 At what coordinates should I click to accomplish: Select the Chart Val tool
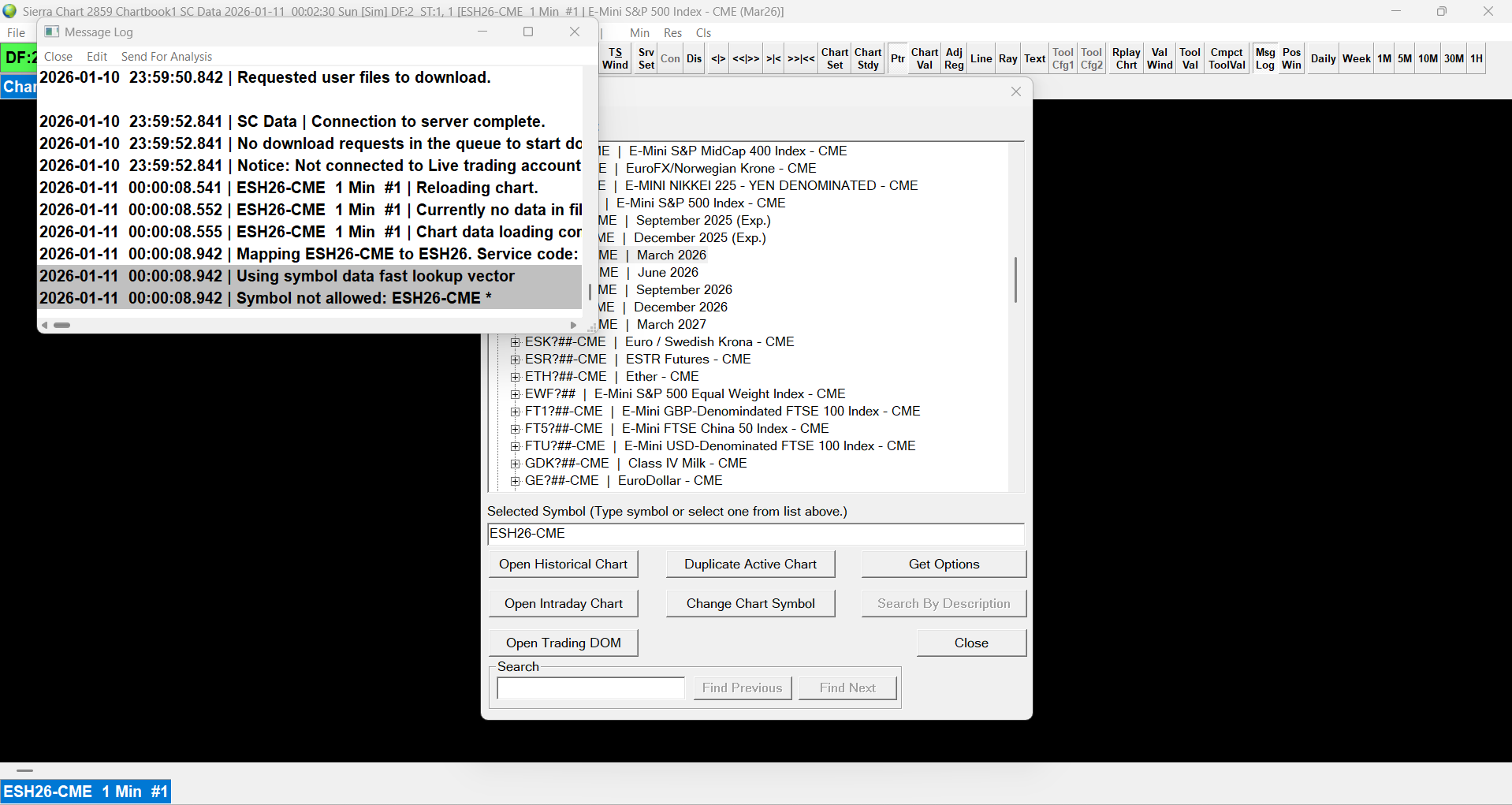click(925, 58)
